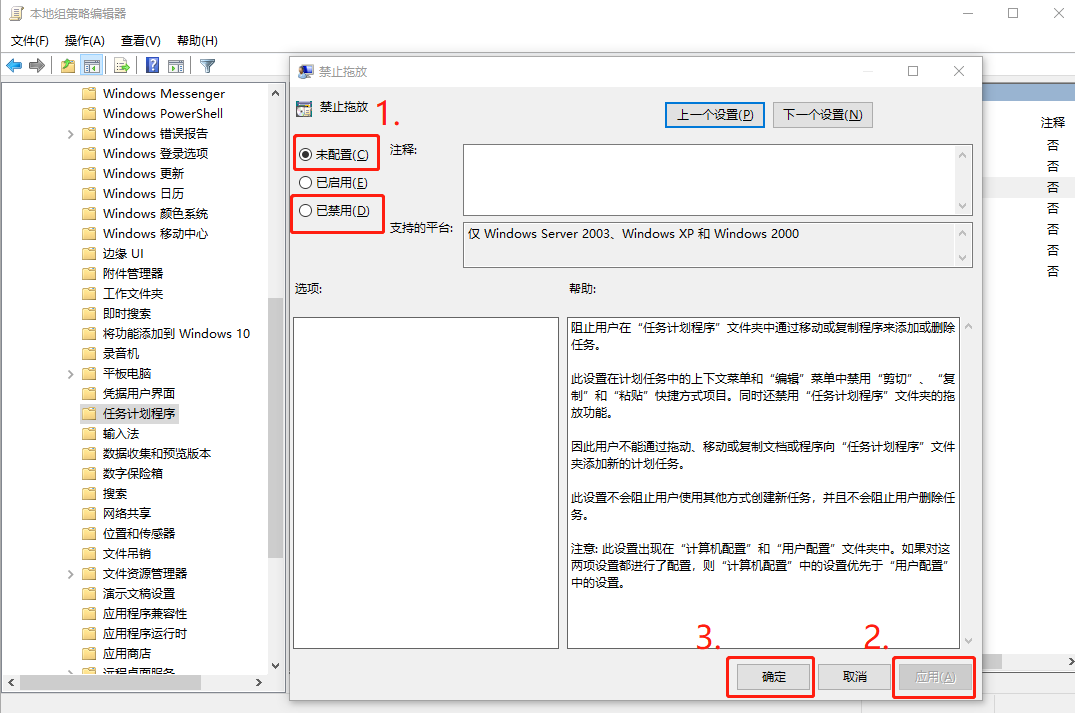The width and height of the screenshot is (1075, 713).
Task: Open the 操作(A) menu
Action: tap(84, 41)
